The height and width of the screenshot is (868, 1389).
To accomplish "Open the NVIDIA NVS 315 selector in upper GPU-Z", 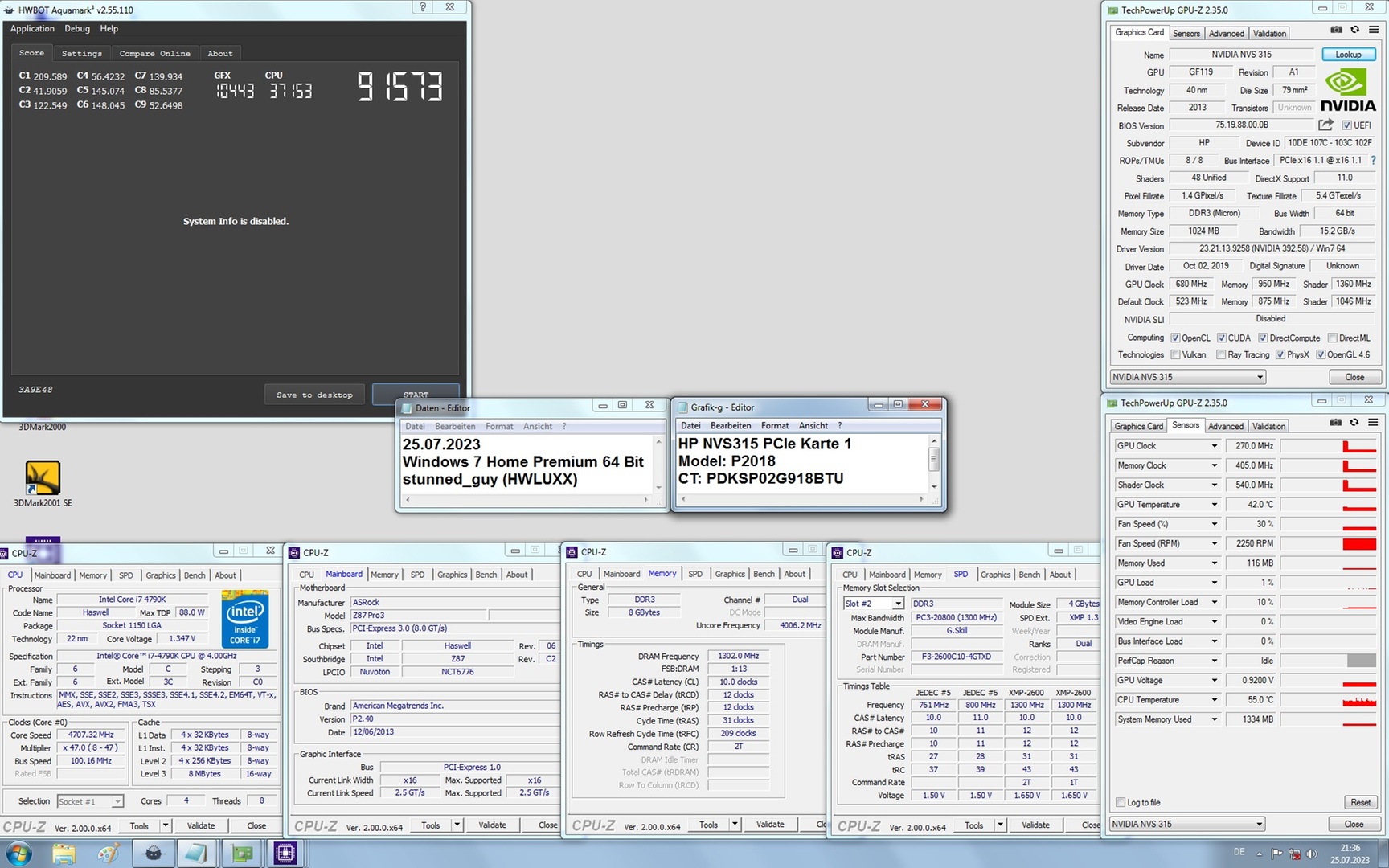I will click(1187, 377).
